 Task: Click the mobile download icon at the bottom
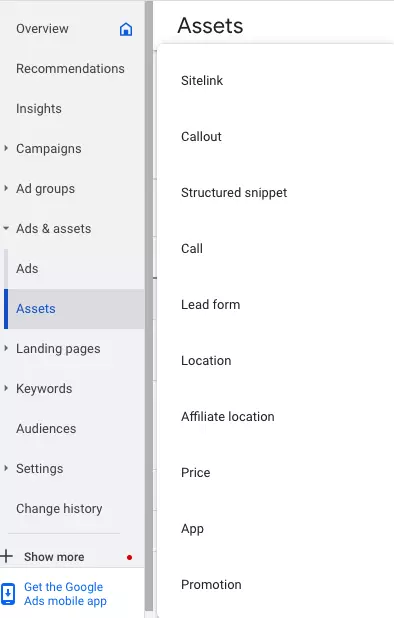(x=8, y=594)
